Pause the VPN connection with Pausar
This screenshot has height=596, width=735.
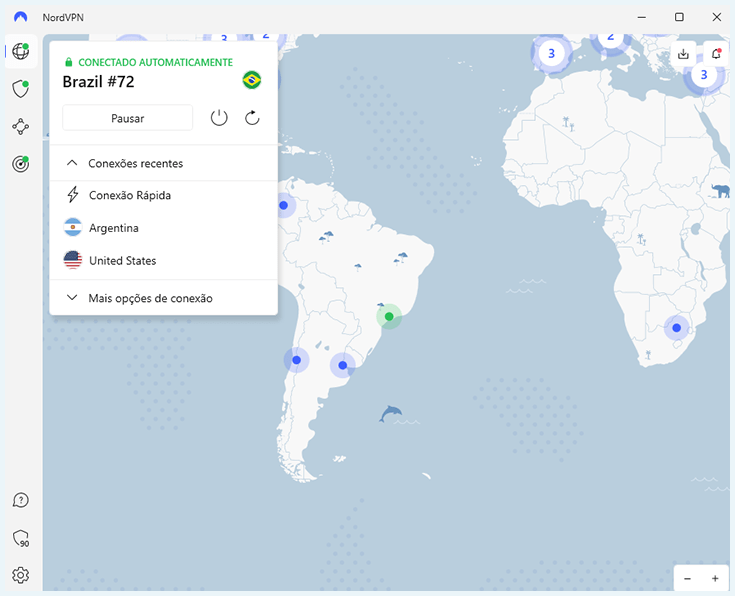(128, 118)
